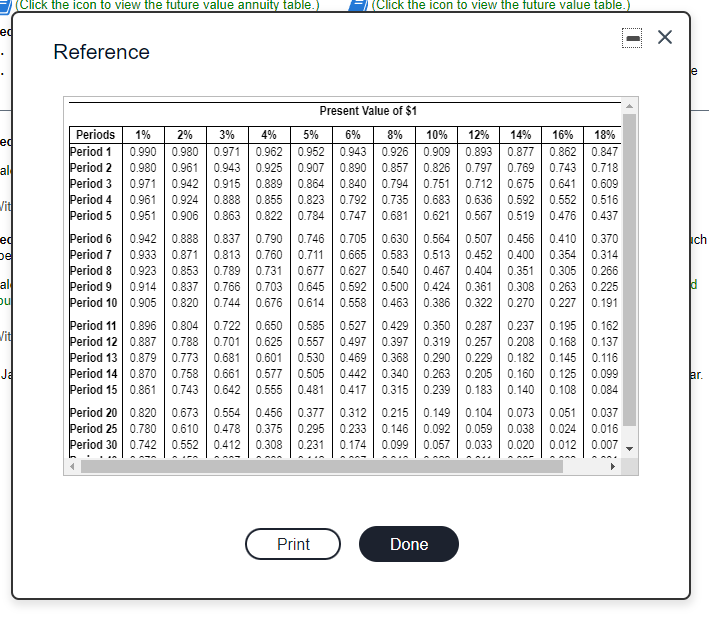
Task: Close the Reference dialog with X
Action: 665,37
